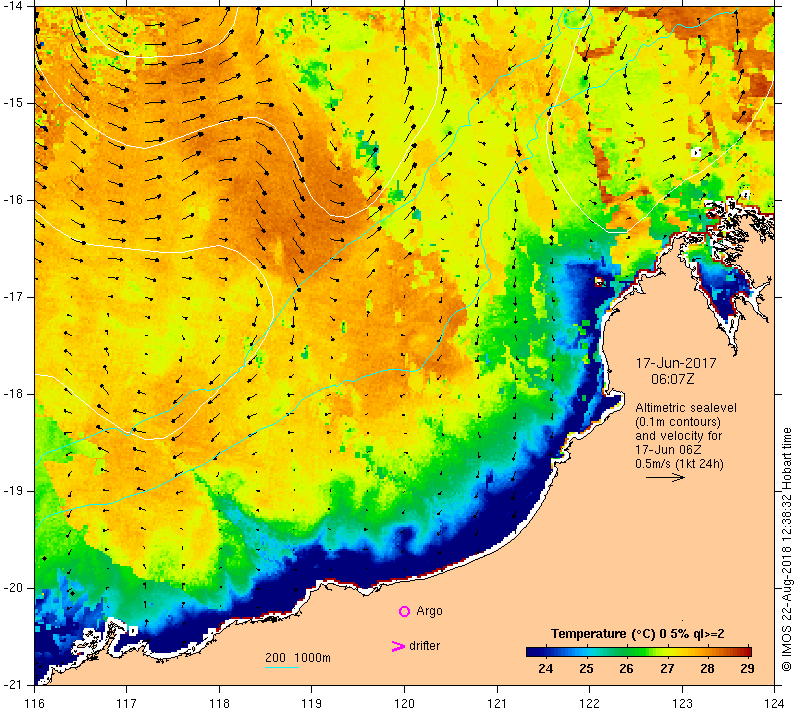Click the magenta drifter arrowhead legend symbol
800x710 pixels.
(397, 646)
